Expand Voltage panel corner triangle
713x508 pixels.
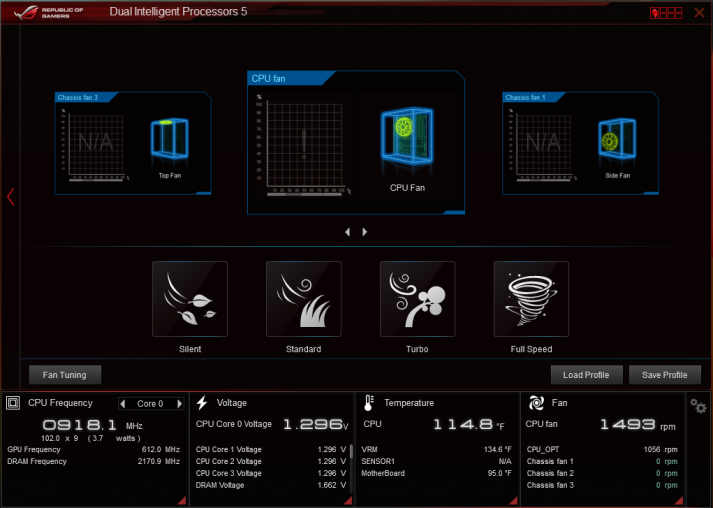[x=348, y=500]
